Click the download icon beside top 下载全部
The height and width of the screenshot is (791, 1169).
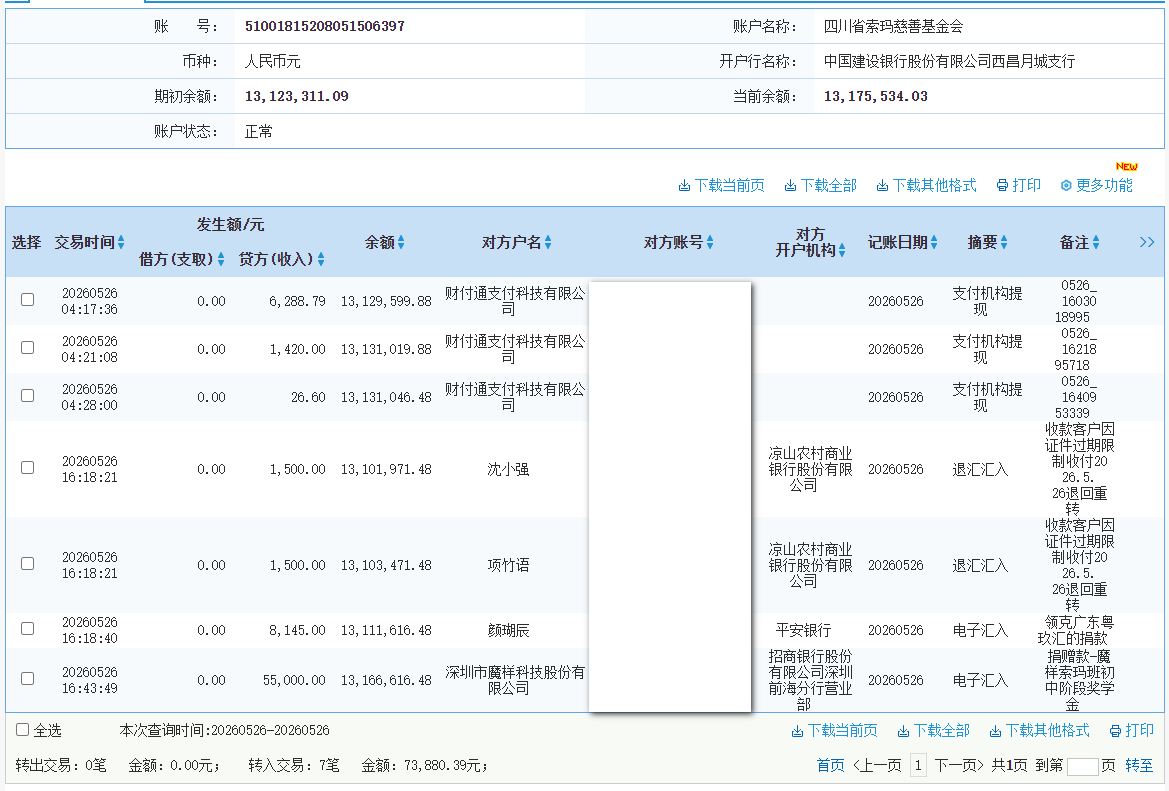click(790, 186)
